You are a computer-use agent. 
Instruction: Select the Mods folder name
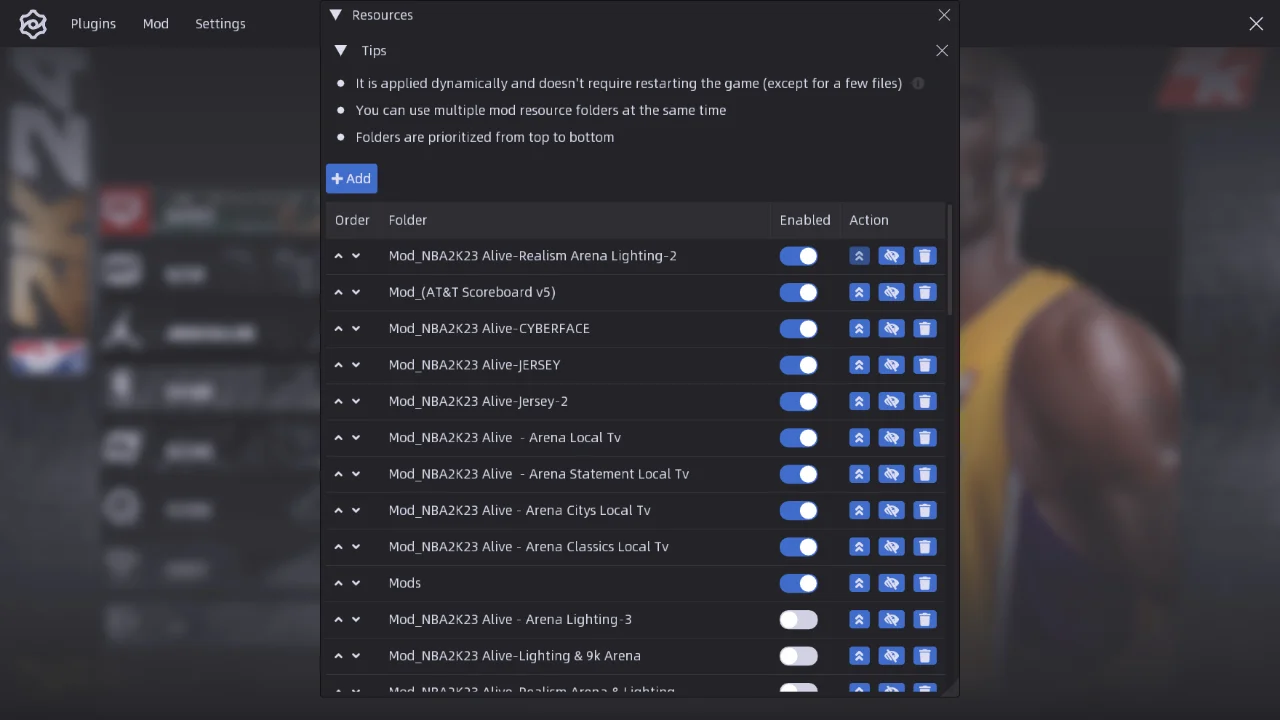[405, 583]
